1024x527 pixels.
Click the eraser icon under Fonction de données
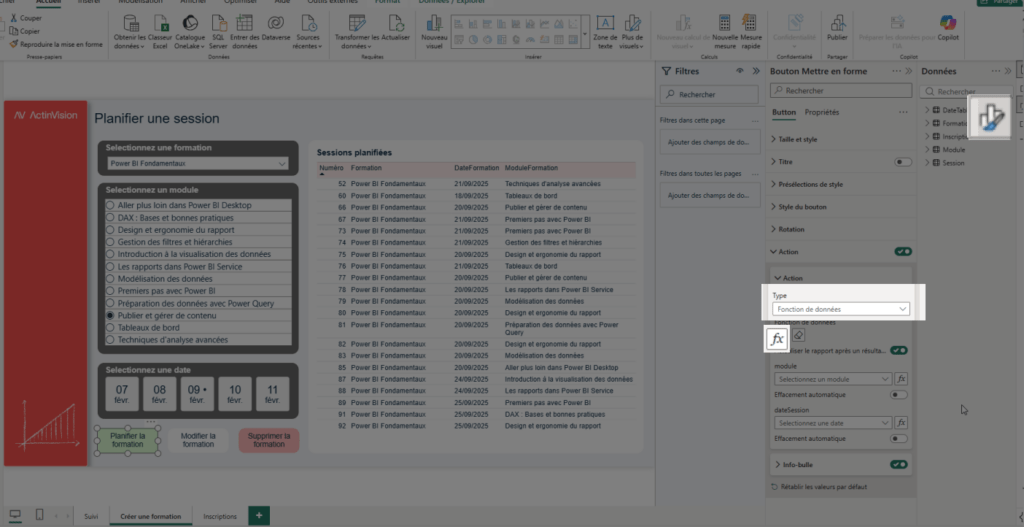pyautogui.click(x=799, y=336)
